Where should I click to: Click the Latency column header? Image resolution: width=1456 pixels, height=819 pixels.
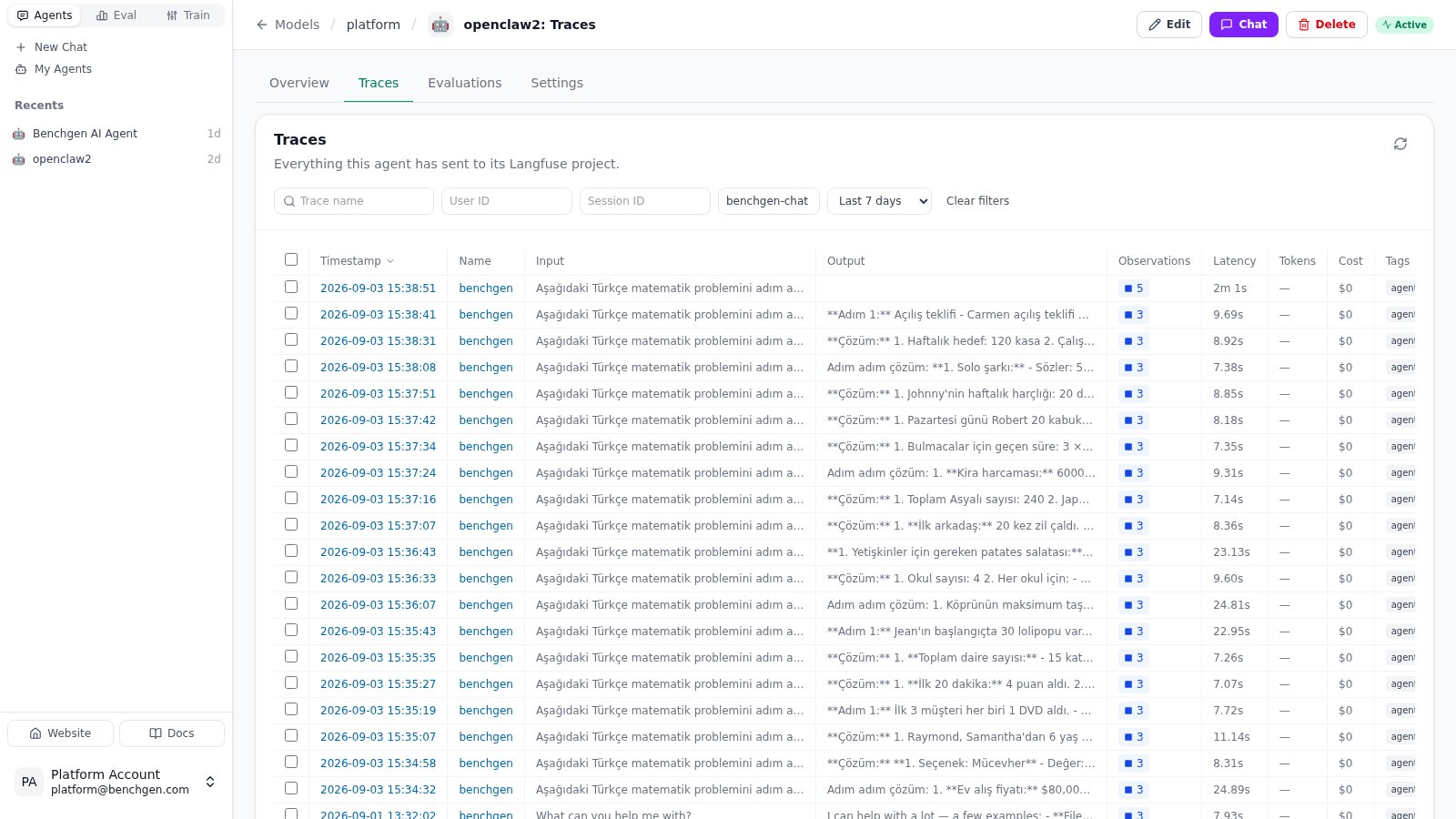pyautogui.click(x=1234, y=261)
